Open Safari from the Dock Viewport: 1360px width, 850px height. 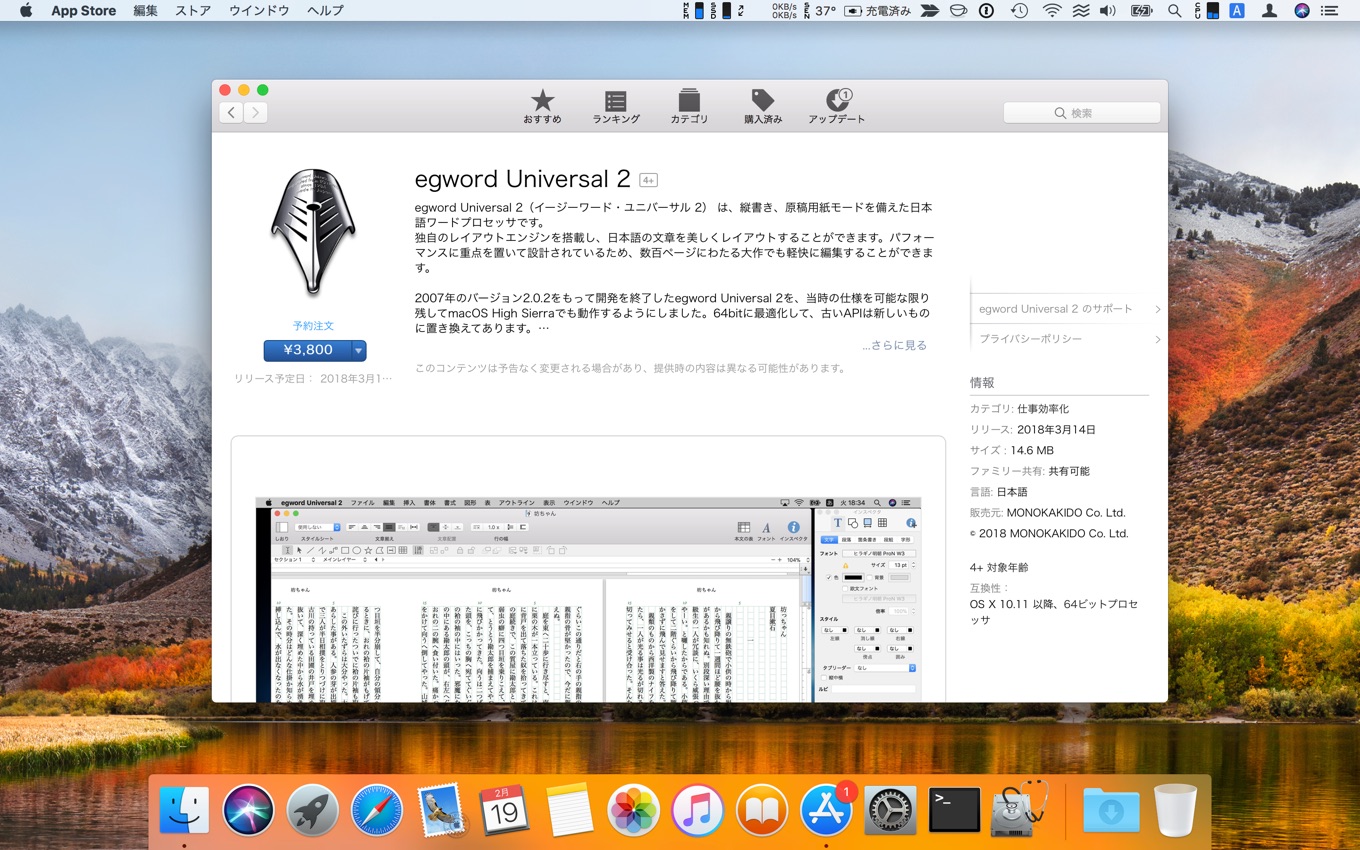[x=377, y=810]
